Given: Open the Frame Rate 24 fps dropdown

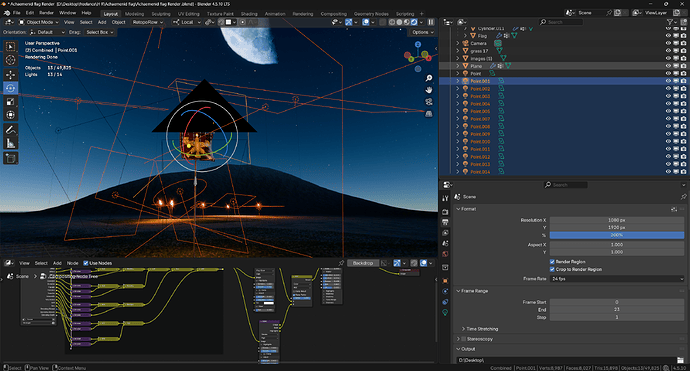Looking at the screenshot, I should pos(617,279).
